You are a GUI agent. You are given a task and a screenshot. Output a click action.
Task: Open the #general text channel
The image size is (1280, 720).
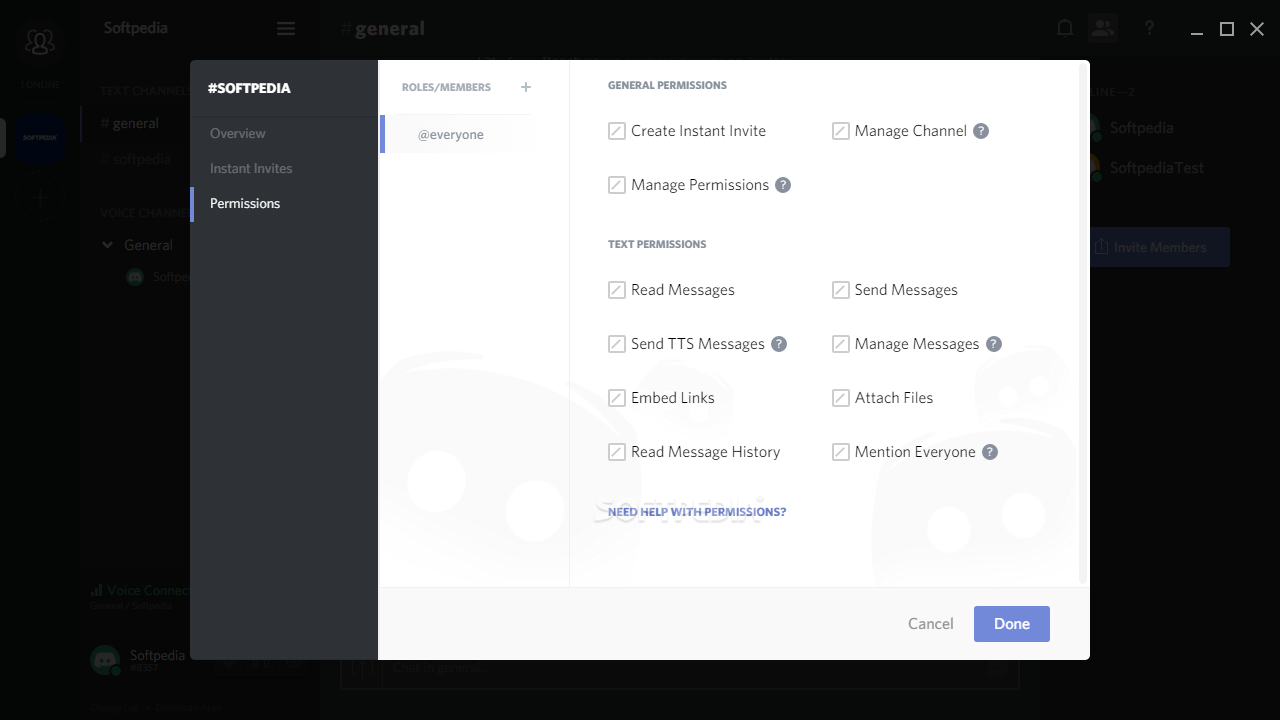pyautogui.click(x=136, y=123)
